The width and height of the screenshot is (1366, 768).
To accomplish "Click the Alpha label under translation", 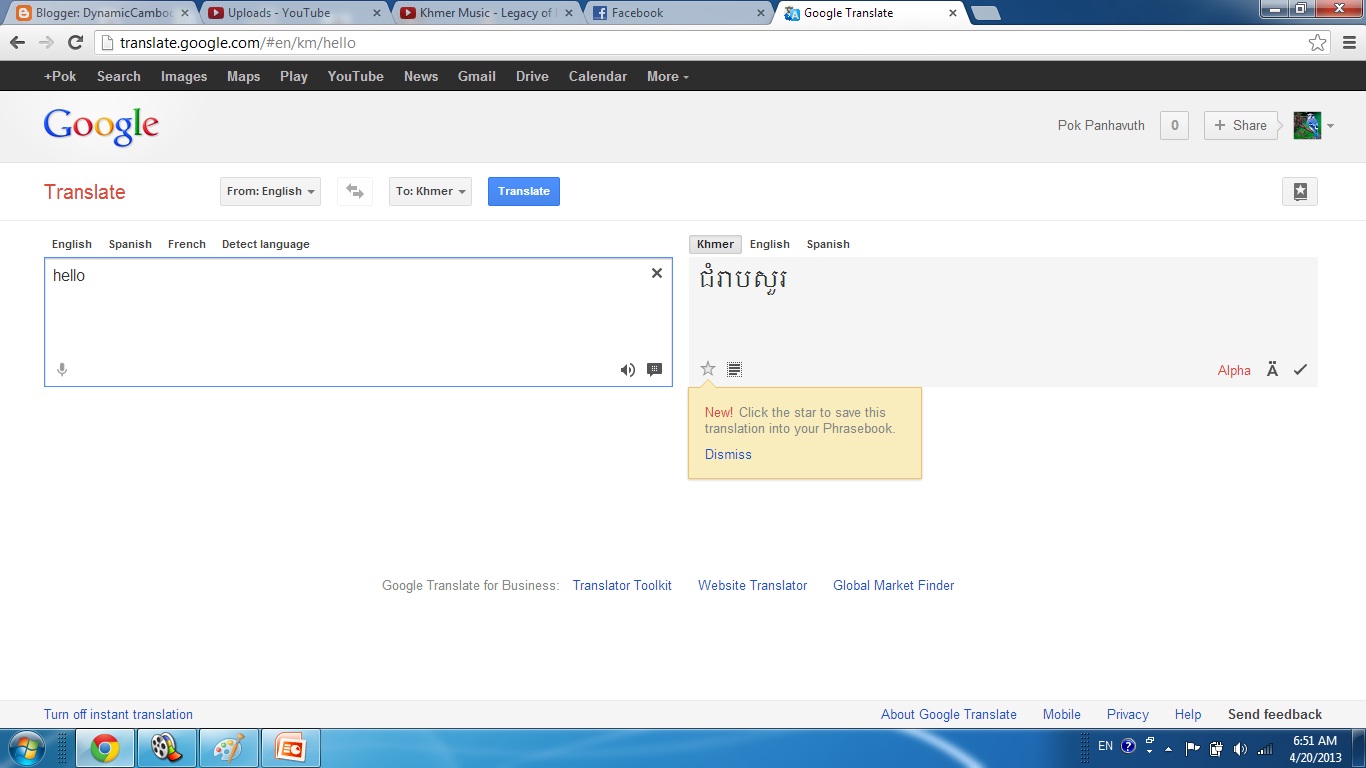I will pos(1234,370).
